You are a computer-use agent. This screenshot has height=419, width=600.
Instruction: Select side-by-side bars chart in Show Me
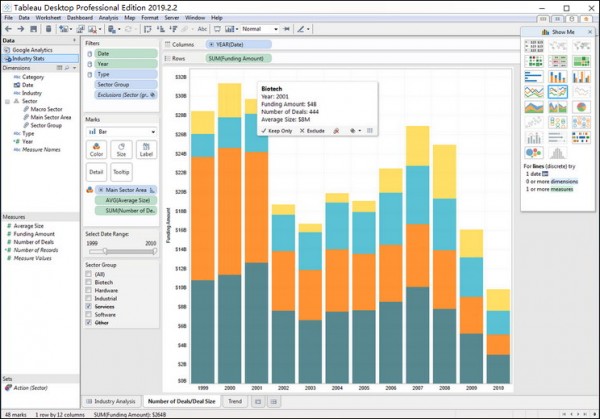(x=581, y=77)
